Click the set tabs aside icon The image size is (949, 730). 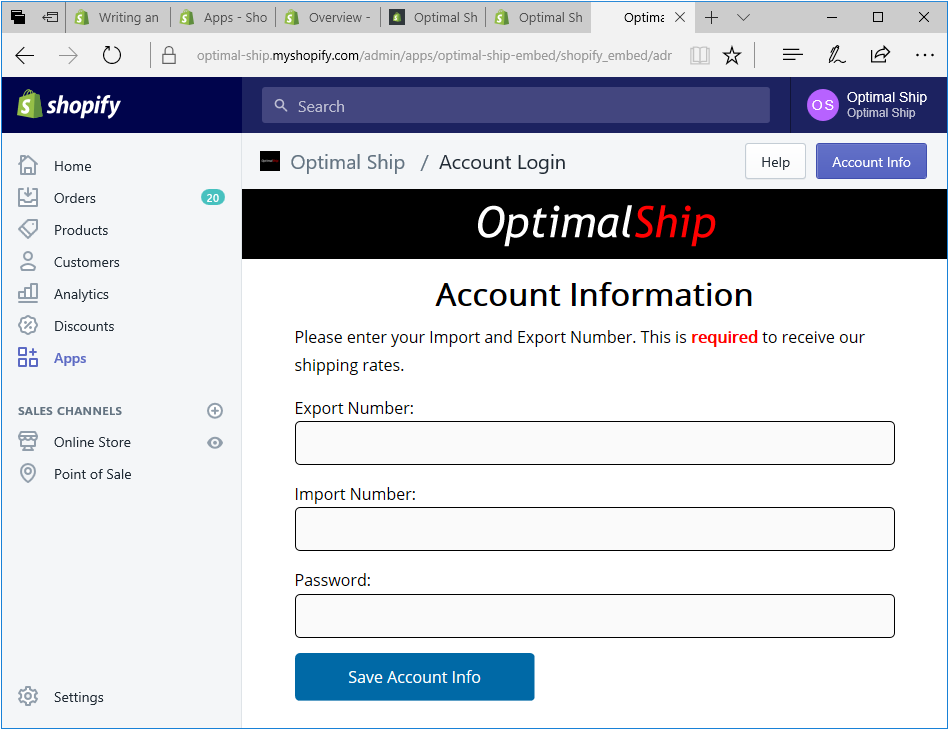click(x=50, y=18)
